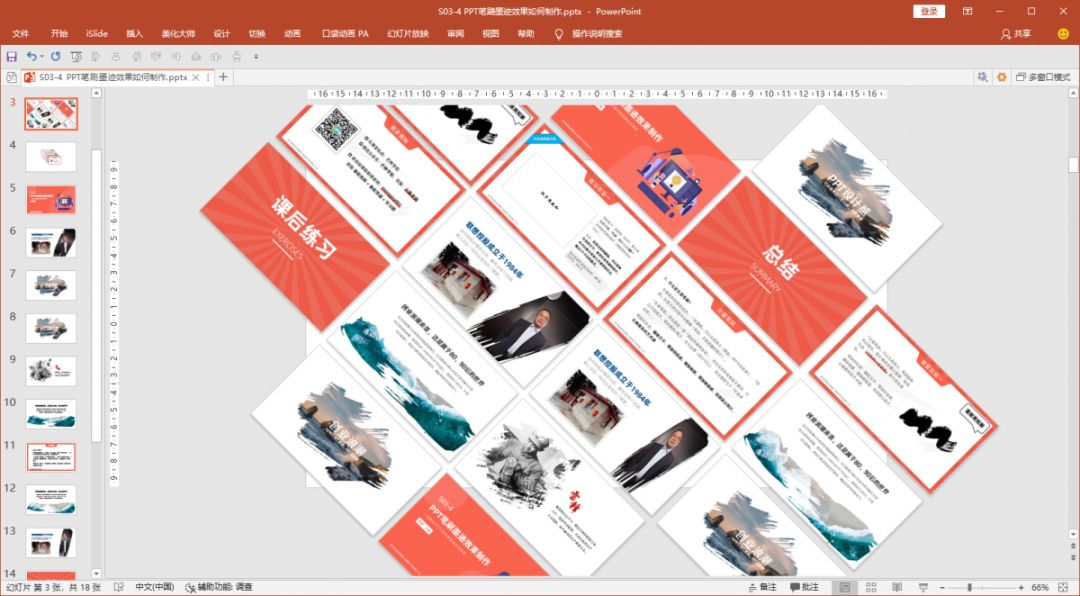Click the 共享 share button

(1016, 34)
